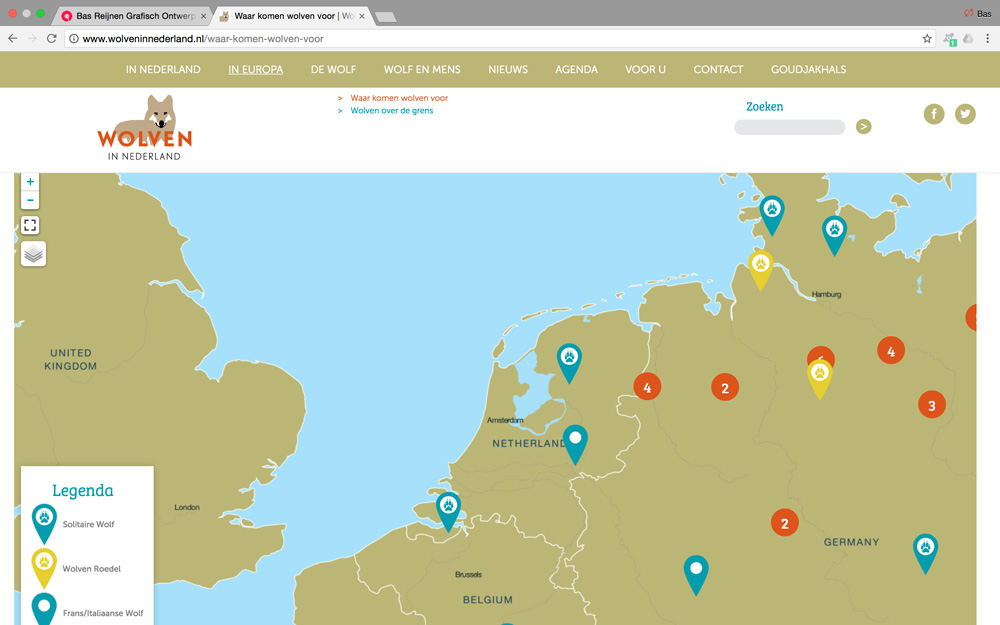Open the Facebook page icon

coord(934,114)
